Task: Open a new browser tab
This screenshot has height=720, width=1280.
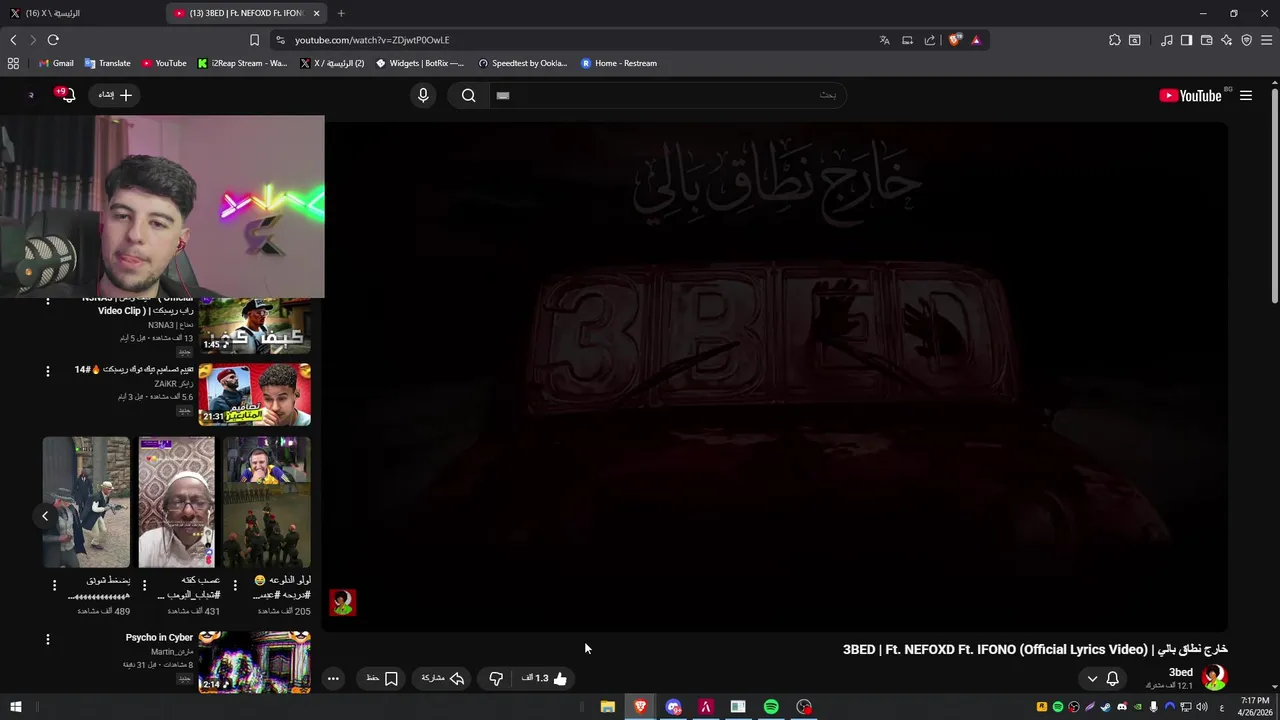Action: click(341, 13)
